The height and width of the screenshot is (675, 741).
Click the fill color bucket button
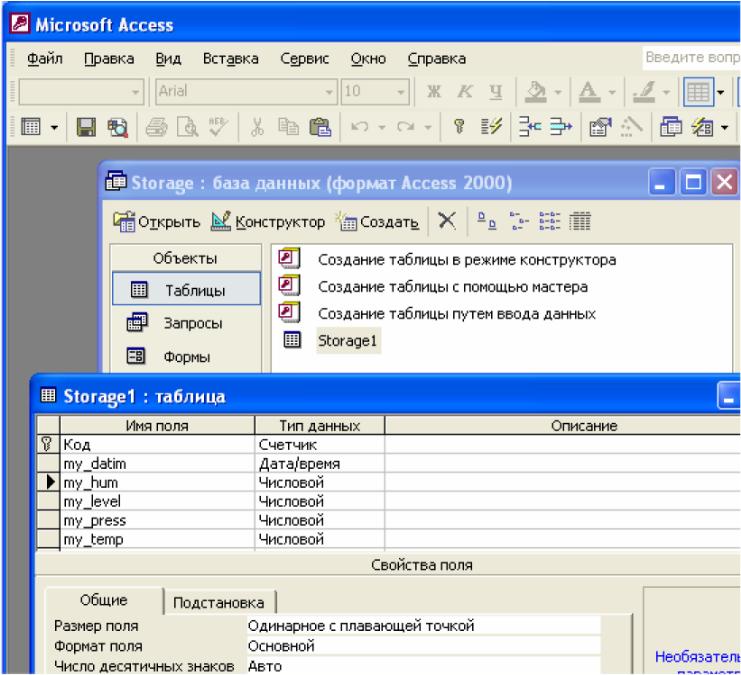(536, 92)
